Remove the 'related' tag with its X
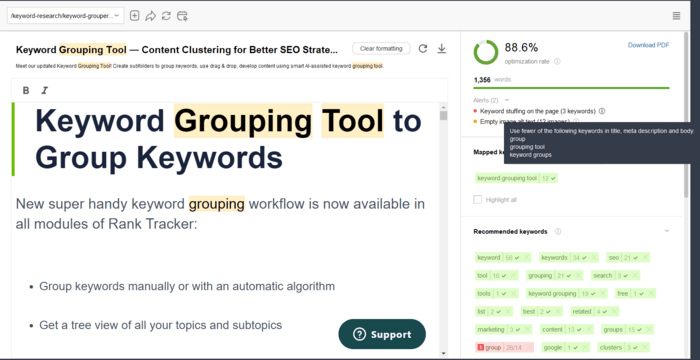 pyautogui.click(x=614, y=311)
